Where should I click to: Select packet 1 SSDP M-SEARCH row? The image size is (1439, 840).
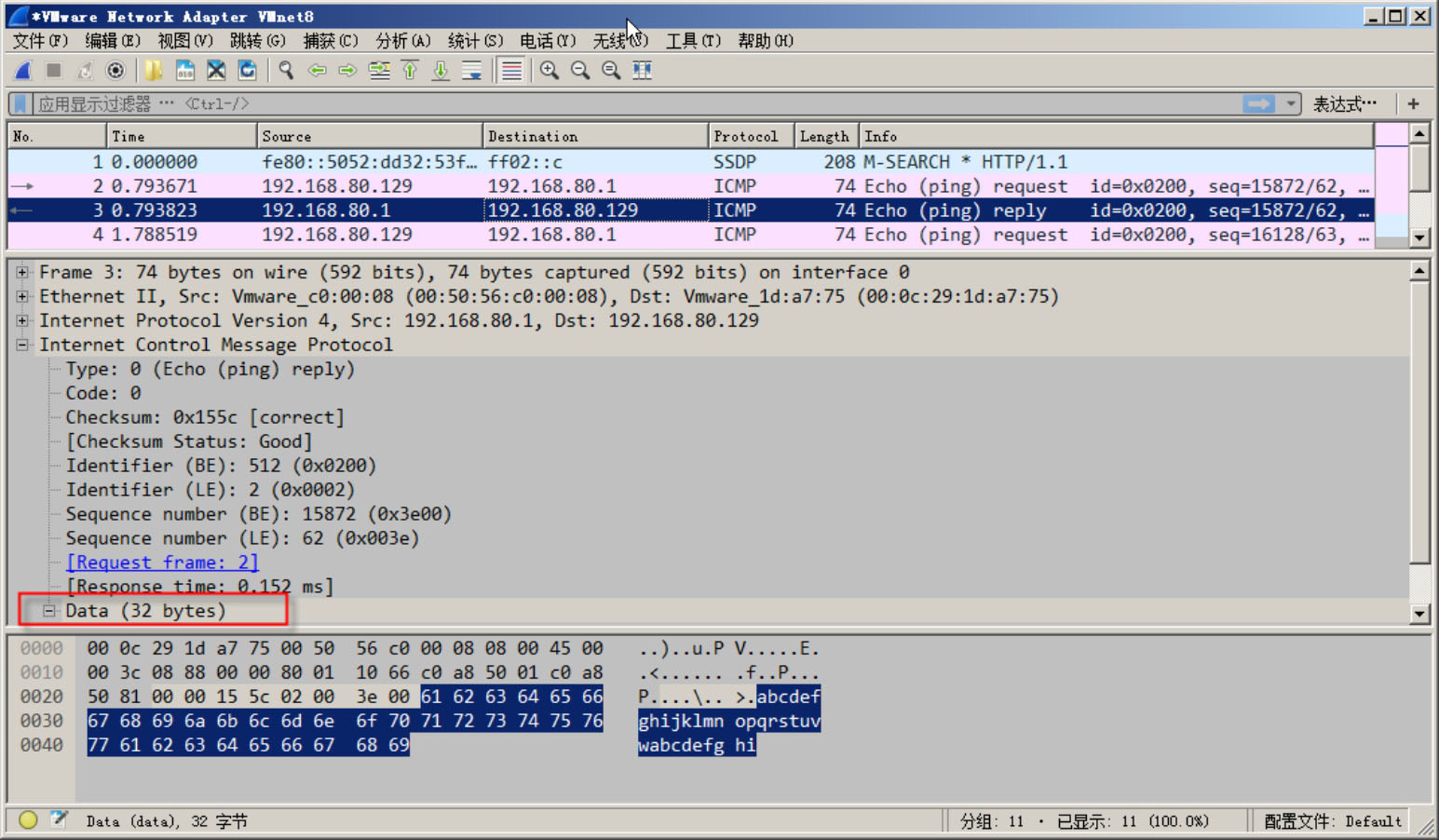point(691,162)
